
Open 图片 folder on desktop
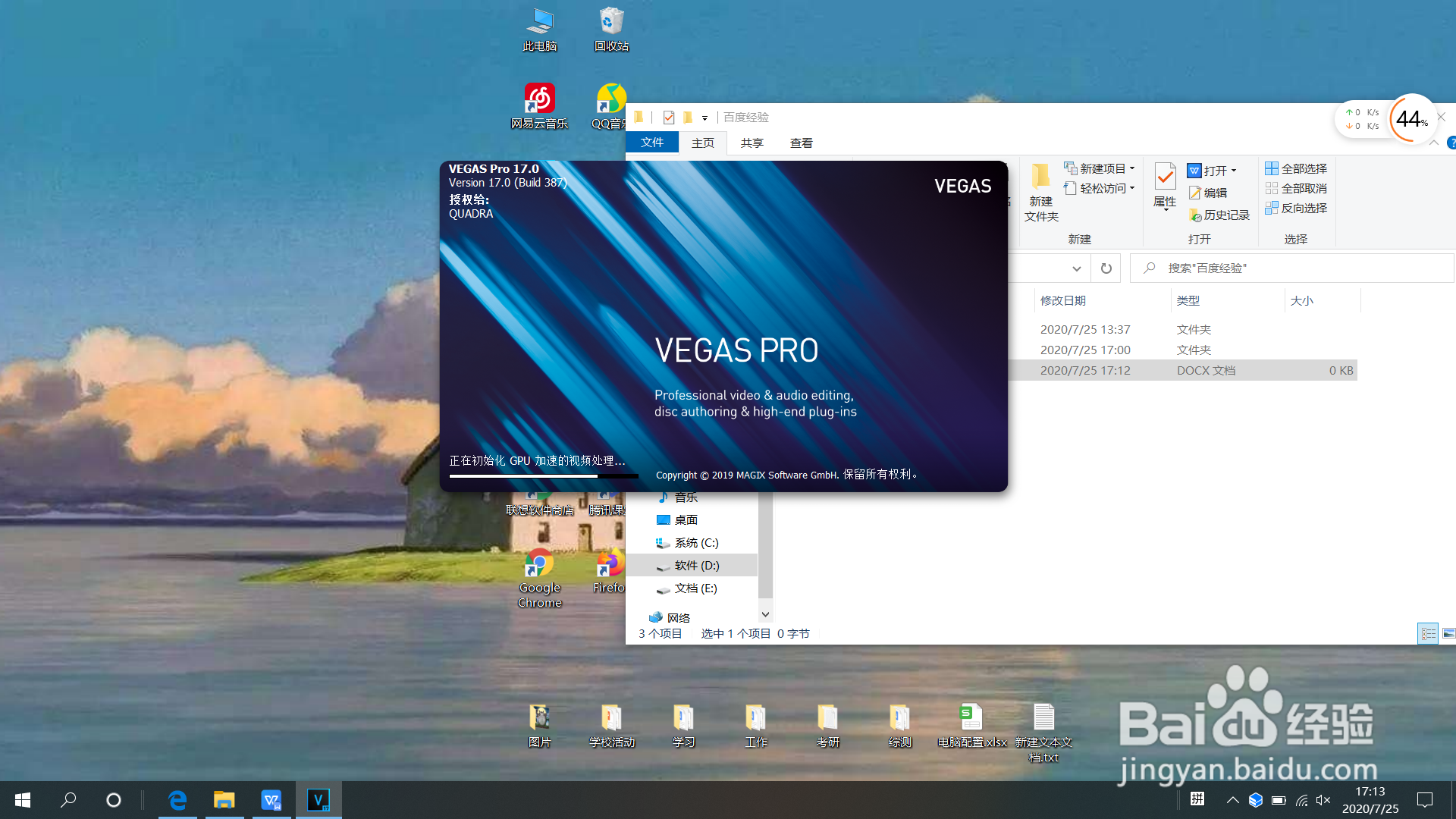[539, 726]
